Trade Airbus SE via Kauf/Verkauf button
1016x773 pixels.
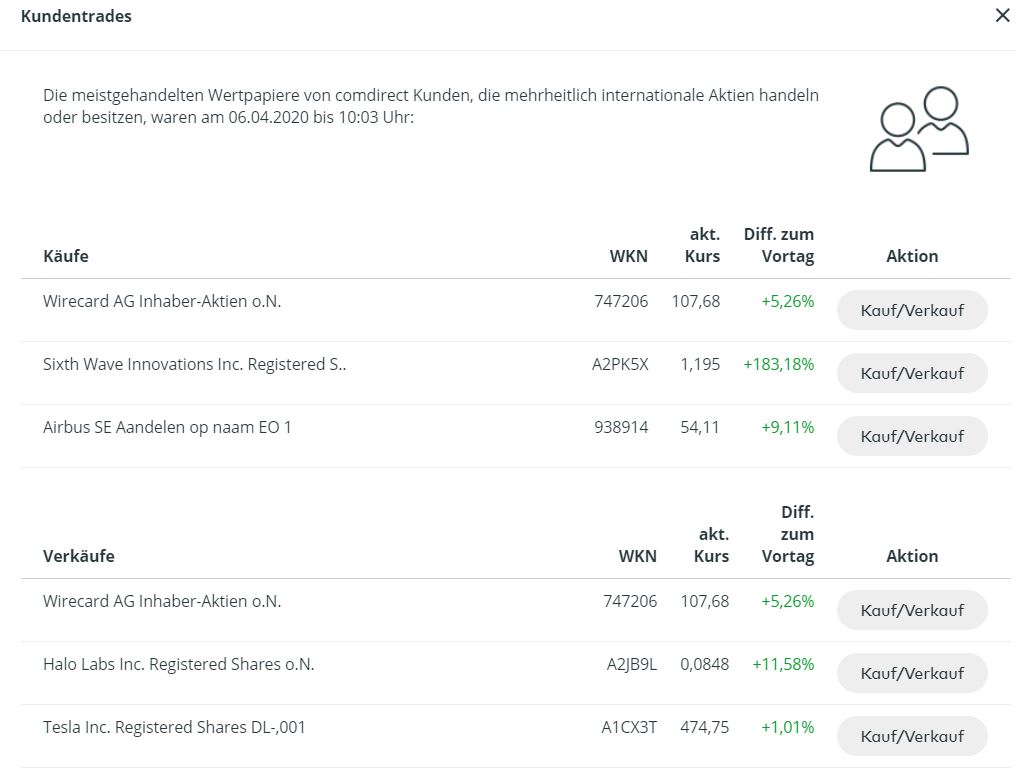tap(911, 436)
